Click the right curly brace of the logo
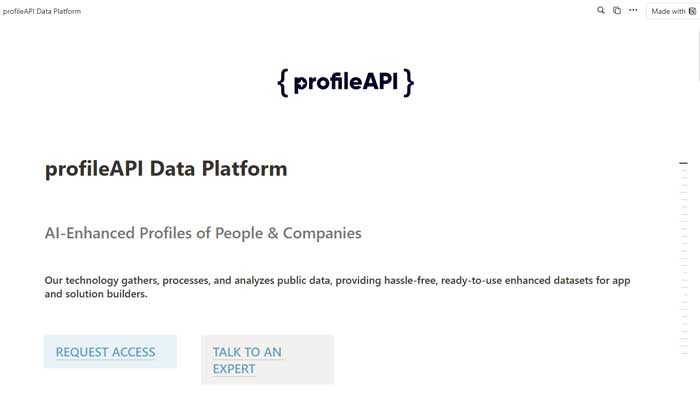This screenshot has height=400, width=700. (408, 82)
